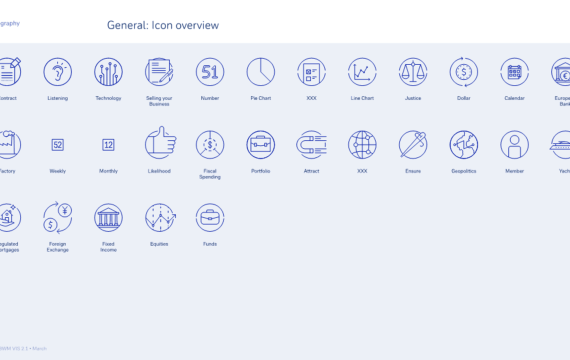Click the Attract magnet icon
The image size is (570, 360).
312,145
